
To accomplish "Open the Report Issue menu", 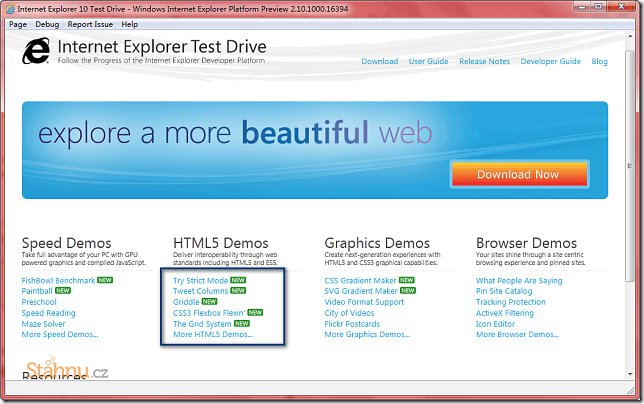I will tap(90, 24).
